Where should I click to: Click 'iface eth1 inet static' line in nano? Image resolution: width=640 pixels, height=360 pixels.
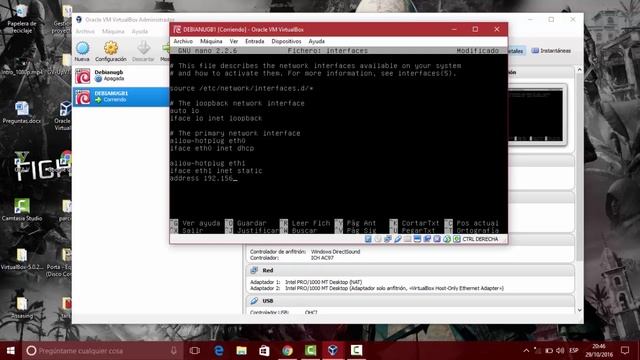tap(216, 171)
